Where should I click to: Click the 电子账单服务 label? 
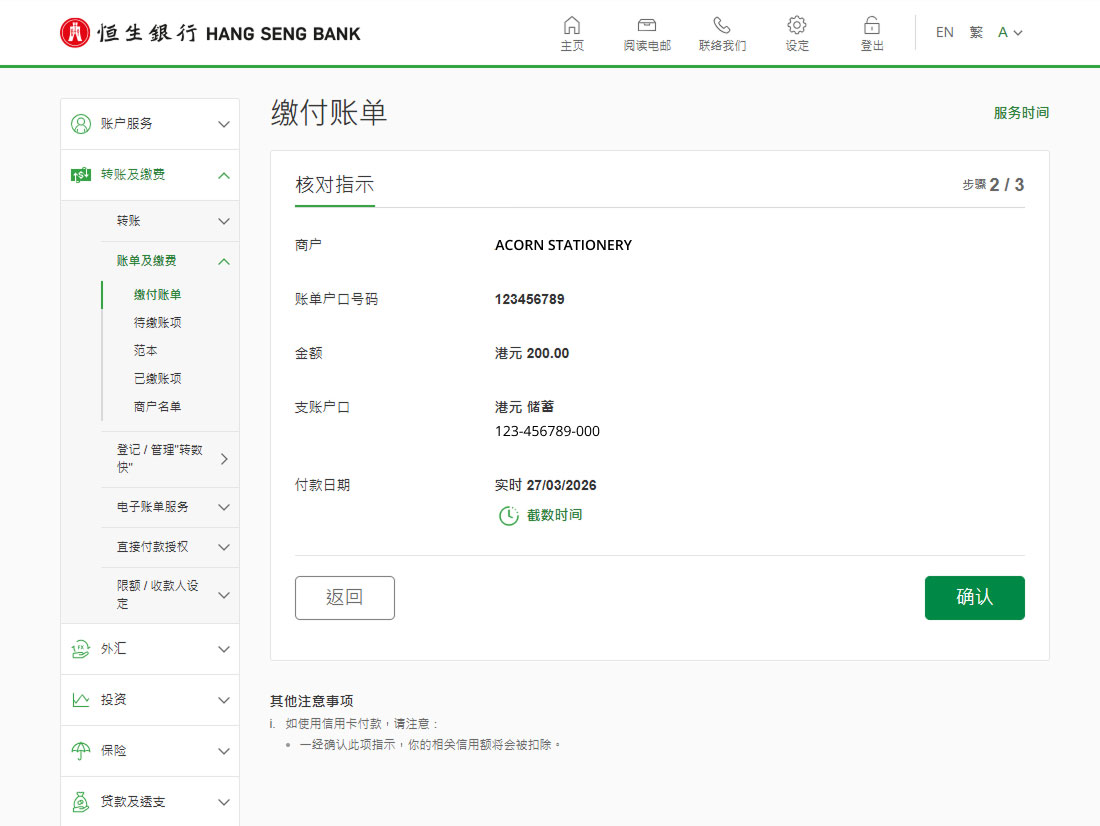pos(152,507)
